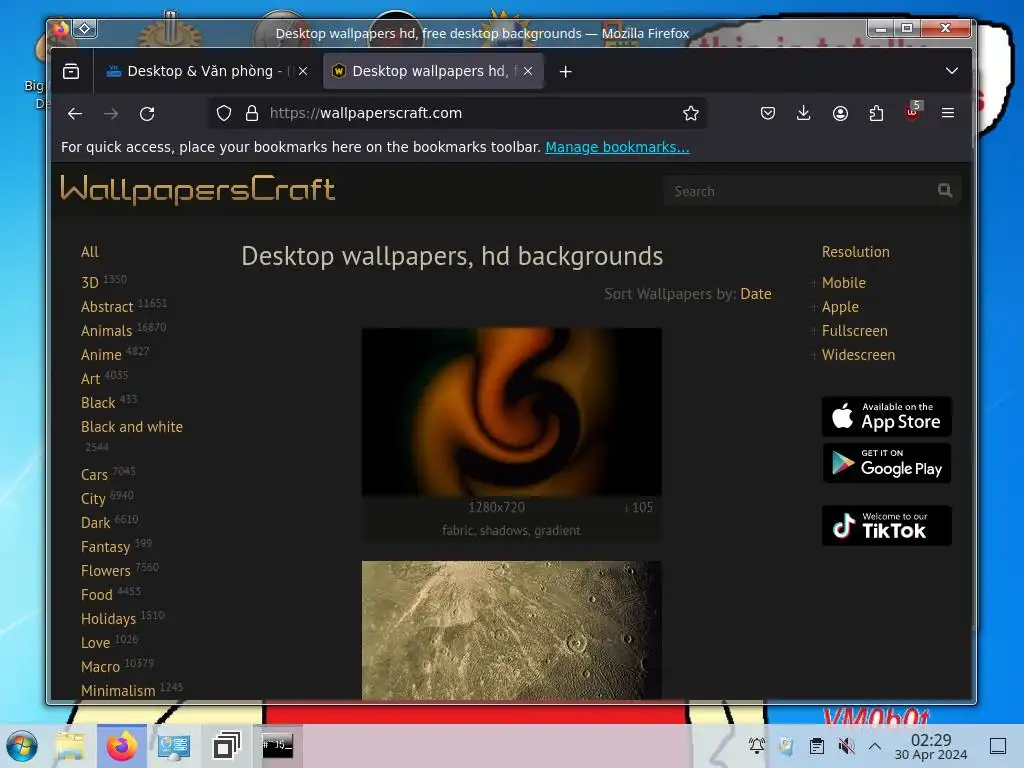
Task: Close the Desktop & Văn phòng tab
Action: tap(303, 71)
